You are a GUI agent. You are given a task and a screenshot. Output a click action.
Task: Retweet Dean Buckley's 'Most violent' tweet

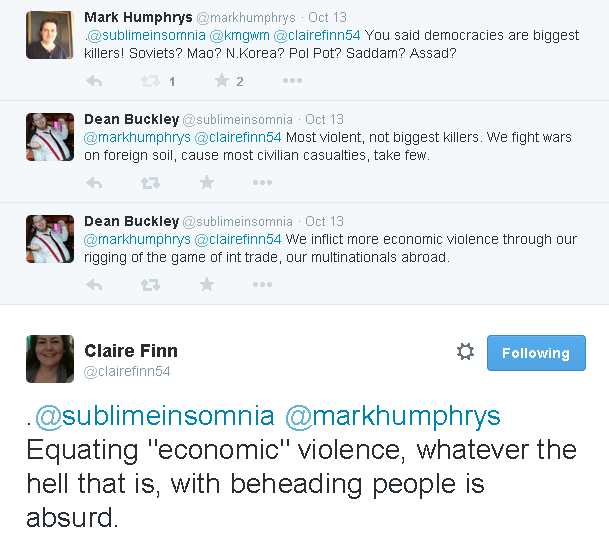(150, 183)
